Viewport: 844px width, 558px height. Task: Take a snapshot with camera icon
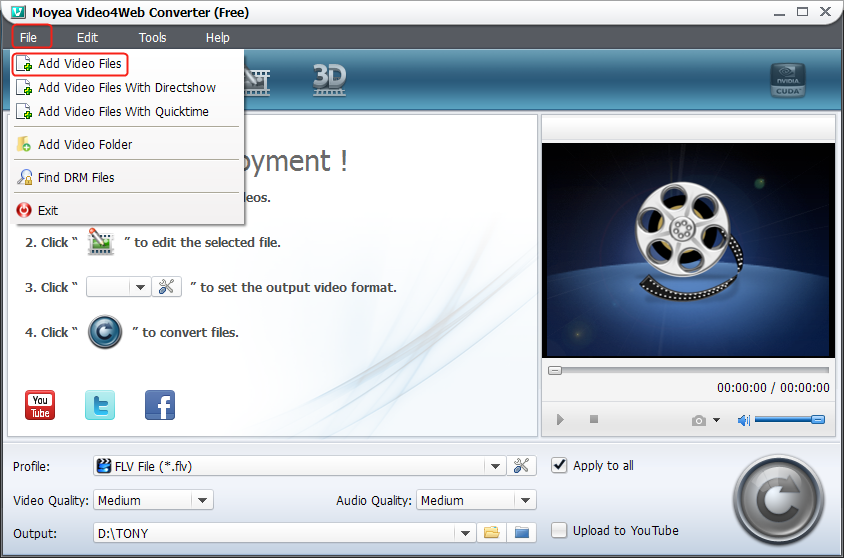(699, 420)
